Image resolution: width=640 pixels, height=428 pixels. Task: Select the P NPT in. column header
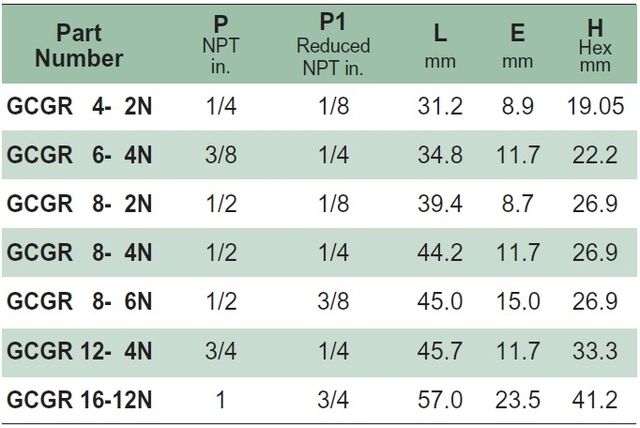[221, 45]
